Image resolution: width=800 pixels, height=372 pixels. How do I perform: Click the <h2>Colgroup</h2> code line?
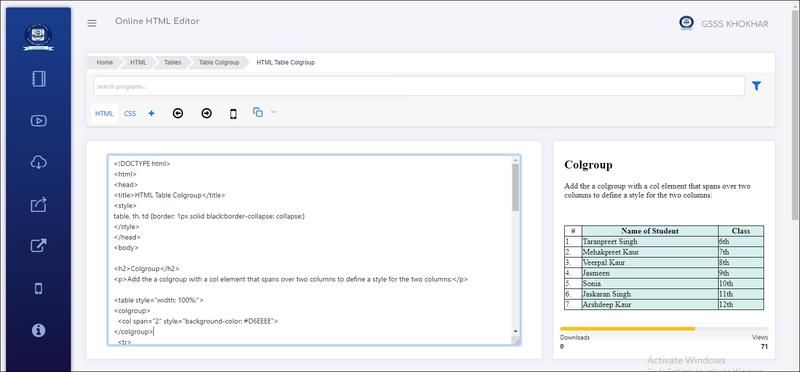[147, 269]
